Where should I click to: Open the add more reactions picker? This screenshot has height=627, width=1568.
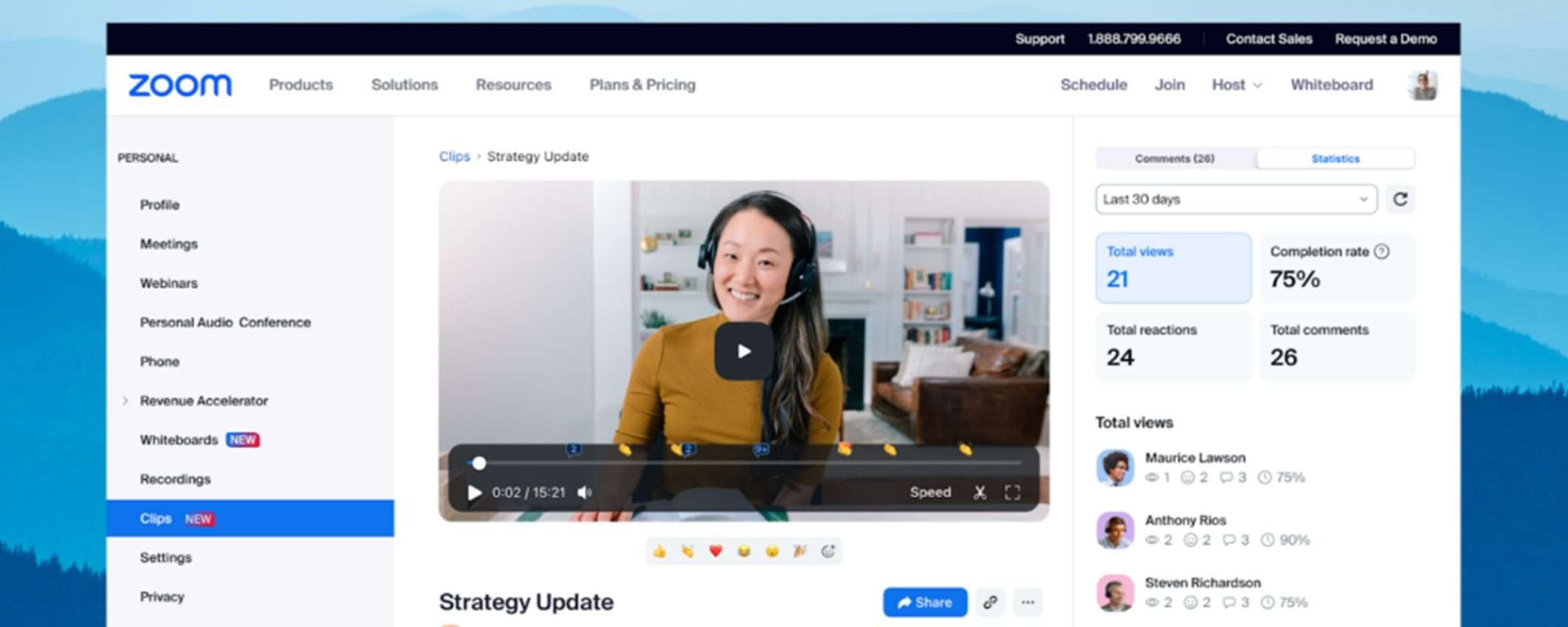pos(828,551)
